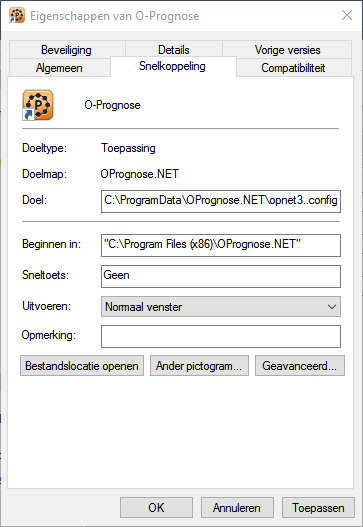The width and height of the screenshot is (363, 527).
Task: Select the Snelkoppeling tab
Action: pyautogui.click(x=173, y=66)
